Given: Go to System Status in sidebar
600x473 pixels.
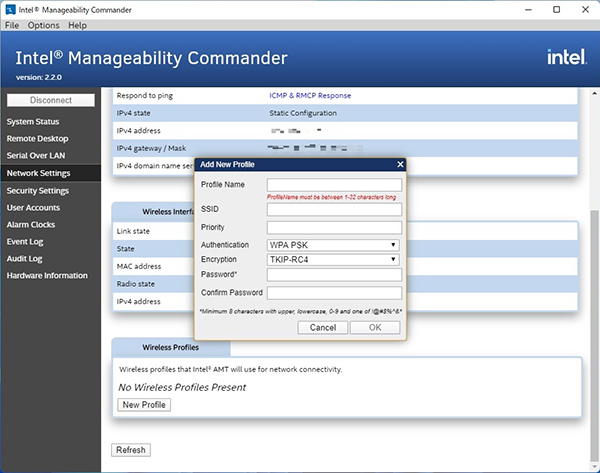Looking at the screenshot, I should pos(33,122).
